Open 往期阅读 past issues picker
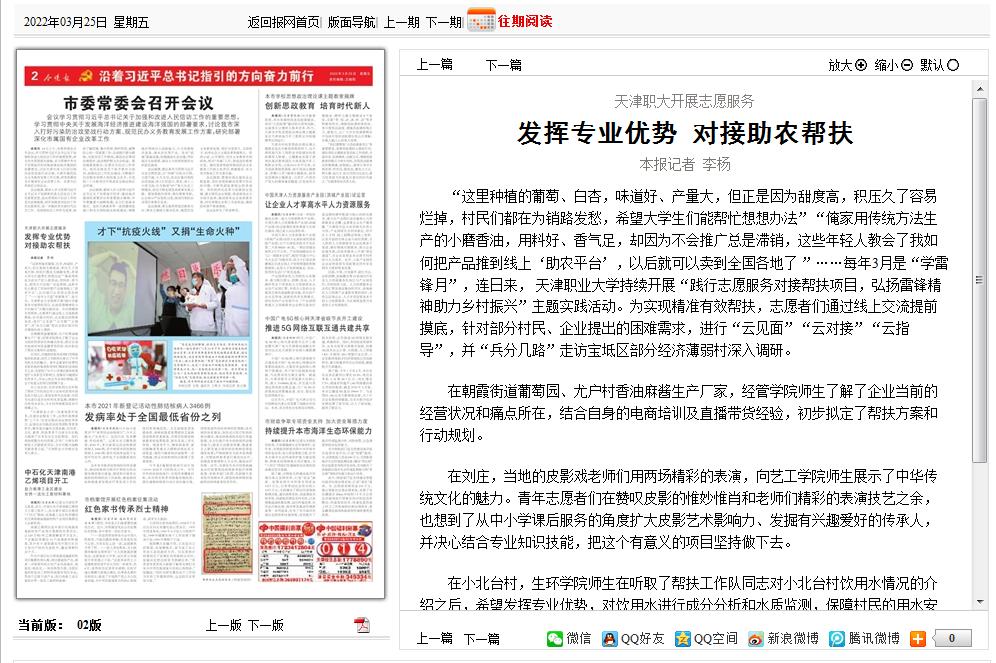The width and height of the screenshot is (996, 663). click(x=525, y=21)
